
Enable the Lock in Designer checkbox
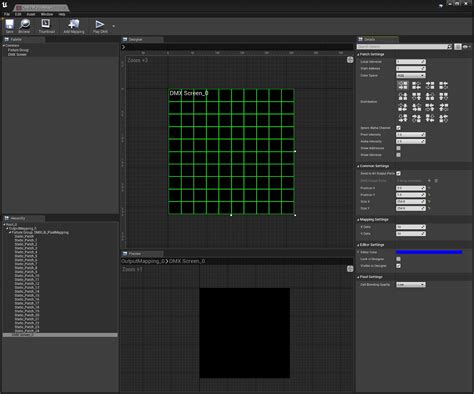click(398, 259)
